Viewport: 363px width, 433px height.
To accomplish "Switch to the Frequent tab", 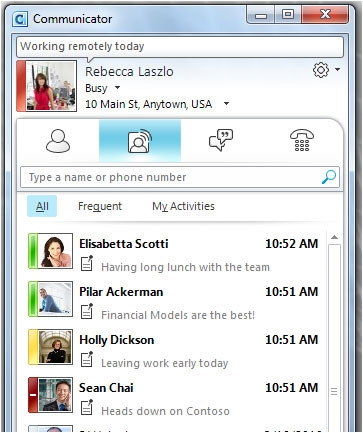I will pos(100,206).
